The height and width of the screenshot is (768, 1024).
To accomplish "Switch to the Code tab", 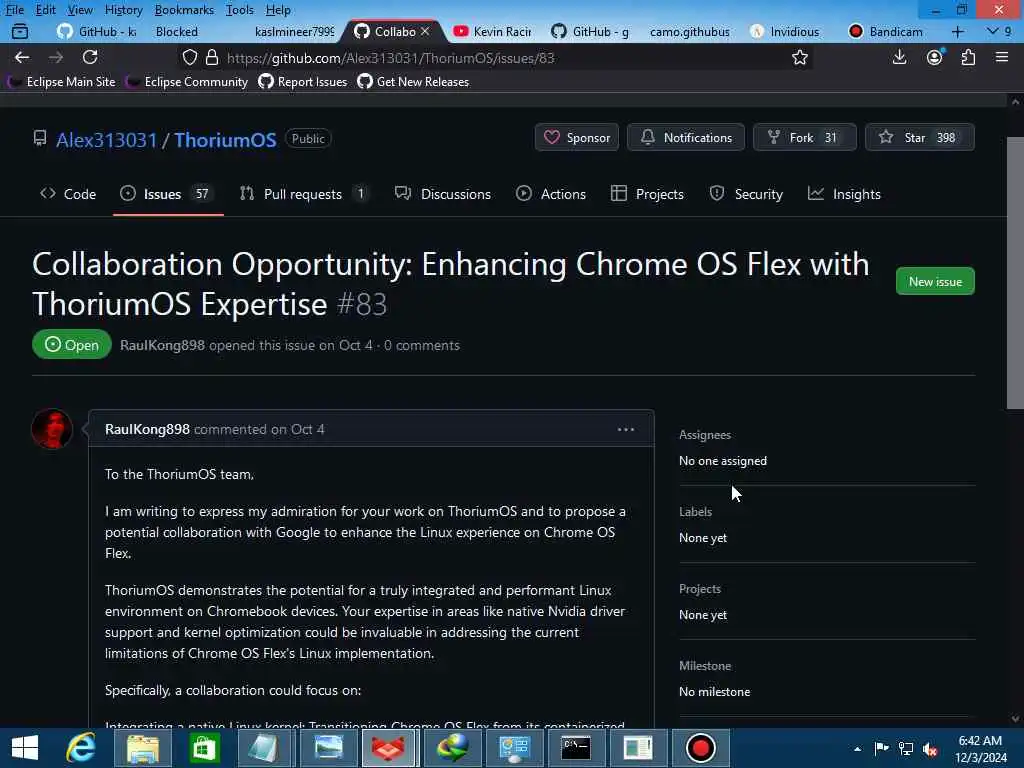I will point(68,194).
